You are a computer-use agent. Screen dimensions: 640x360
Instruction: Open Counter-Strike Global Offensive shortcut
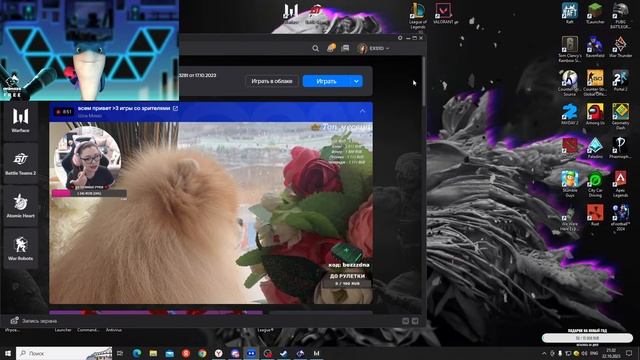click(595, 83)
